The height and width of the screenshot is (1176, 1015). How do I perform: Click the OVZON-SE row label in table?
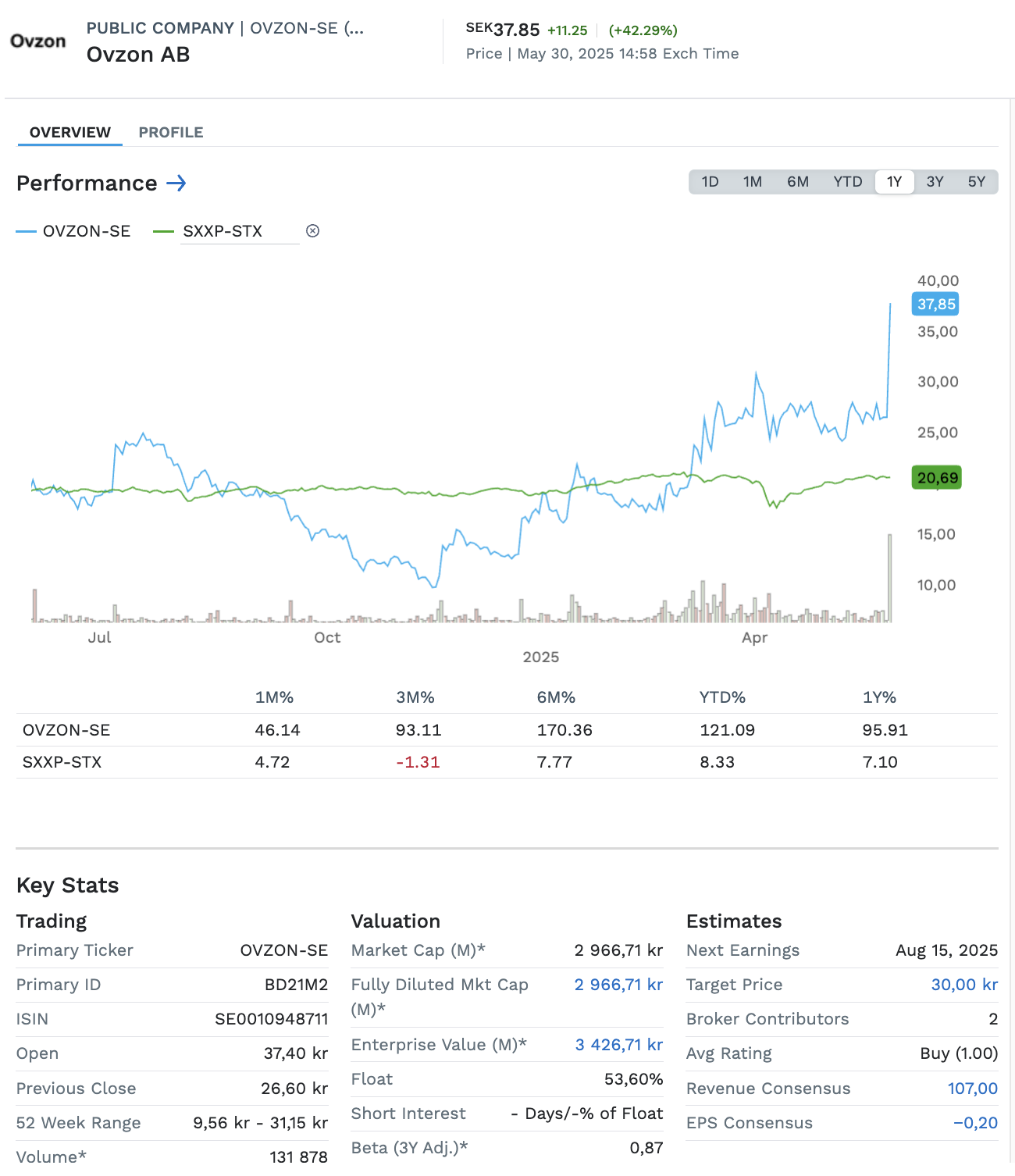coord(66,730)
